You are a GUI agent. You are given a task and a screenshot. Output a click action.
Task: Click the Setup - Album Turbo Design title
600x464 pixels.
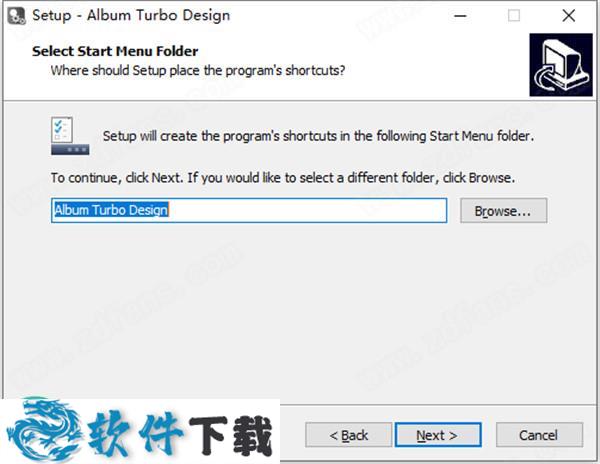coord(131,15)
